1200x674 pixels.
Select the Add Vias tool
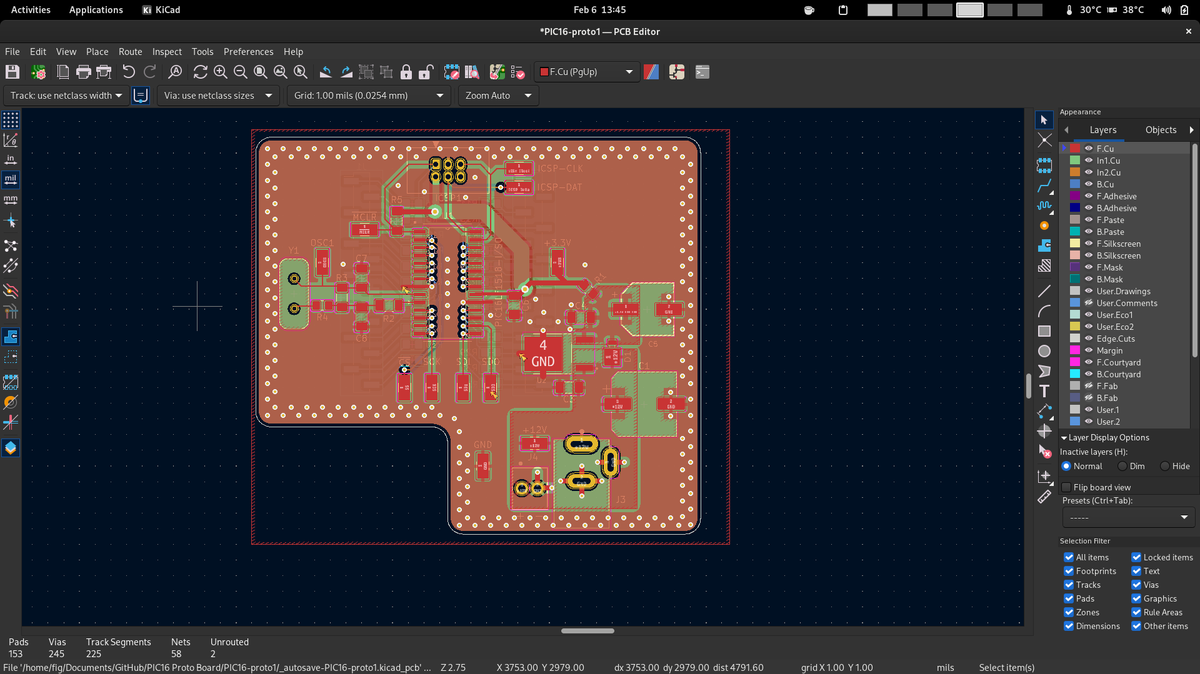coord(1044,226)
